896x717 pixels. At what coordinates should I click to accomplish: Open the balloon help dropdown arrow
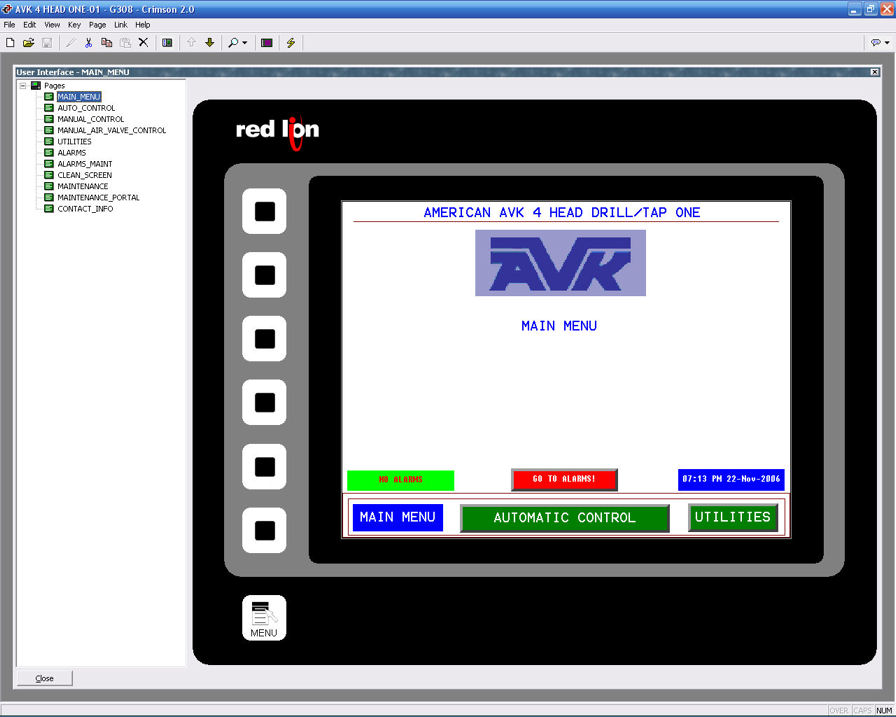pyautogui.click(x=887, y=43)
